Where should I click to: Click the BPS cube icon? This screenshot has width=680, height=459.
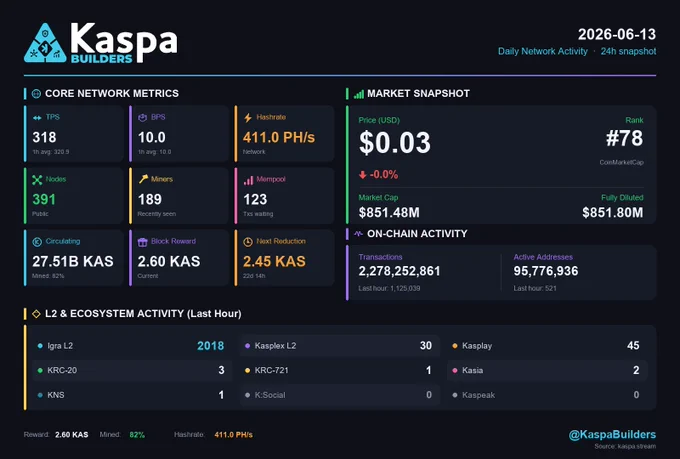coord(142,118)
